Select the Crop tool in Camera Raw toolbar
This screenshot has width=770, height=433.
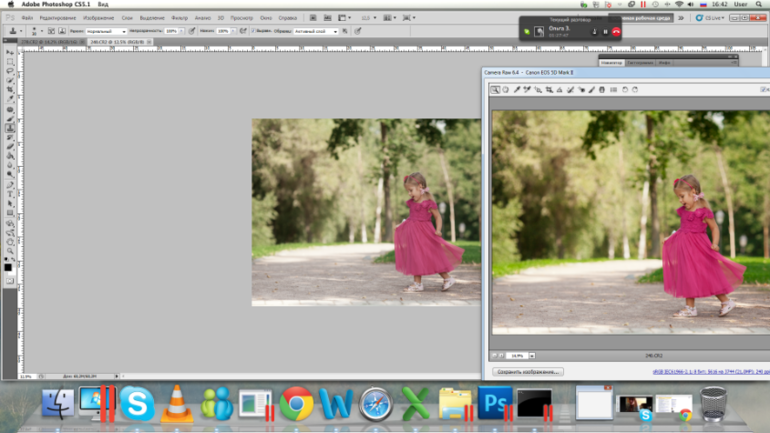548,90
